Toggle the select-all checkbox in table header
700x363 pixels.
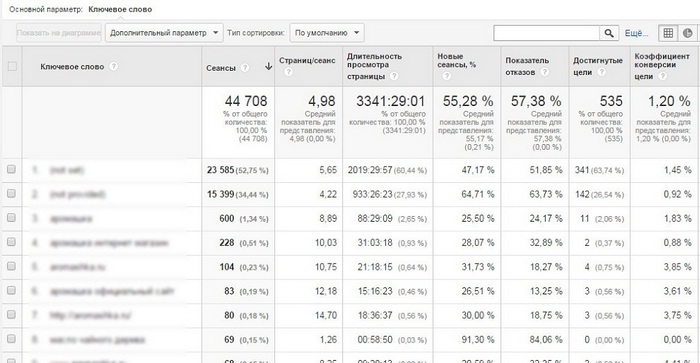coord(12,67)
